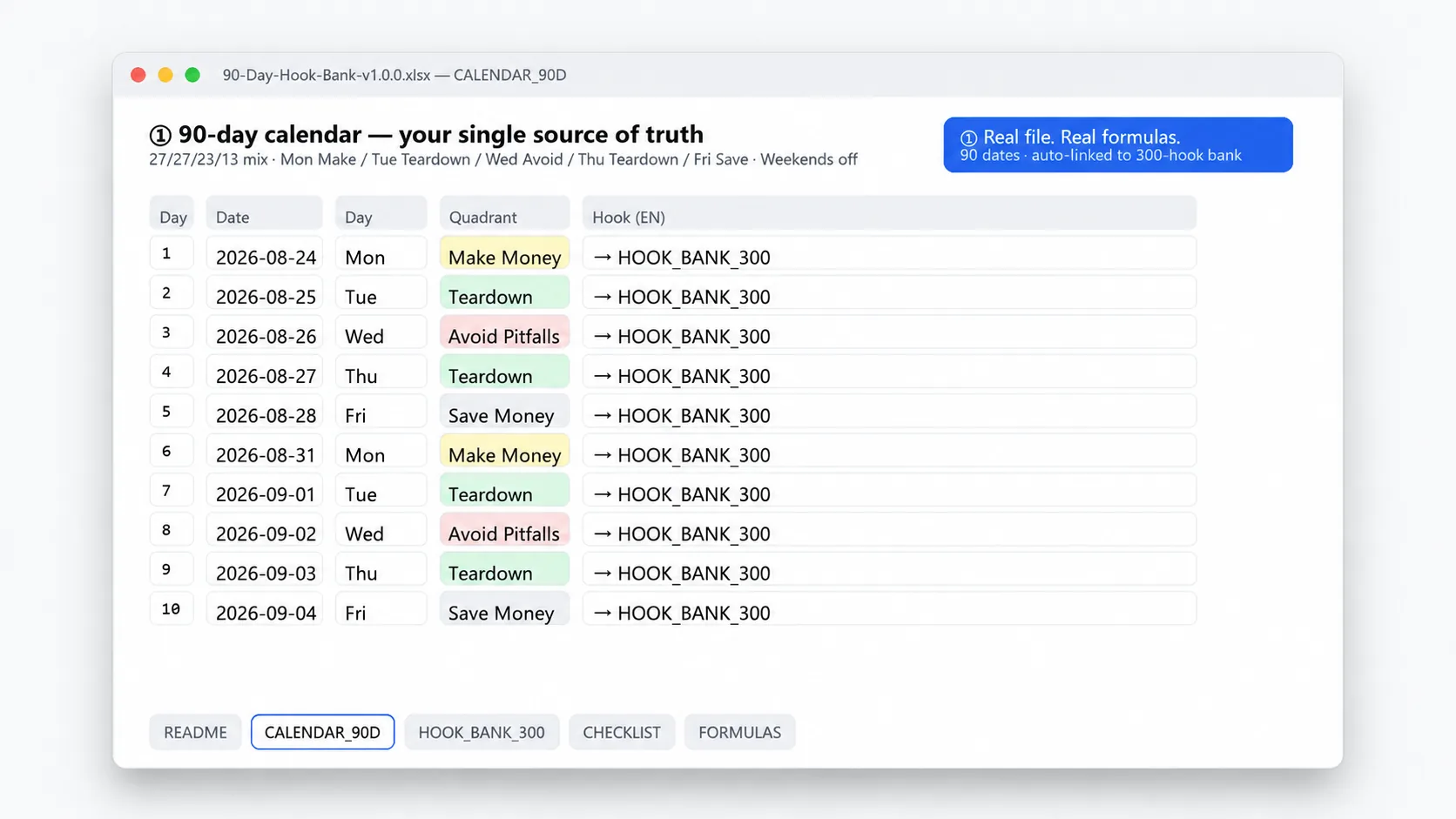Select Save Money cell in day 10 row
Screen dimensions: 1456x819
point(505,609)
